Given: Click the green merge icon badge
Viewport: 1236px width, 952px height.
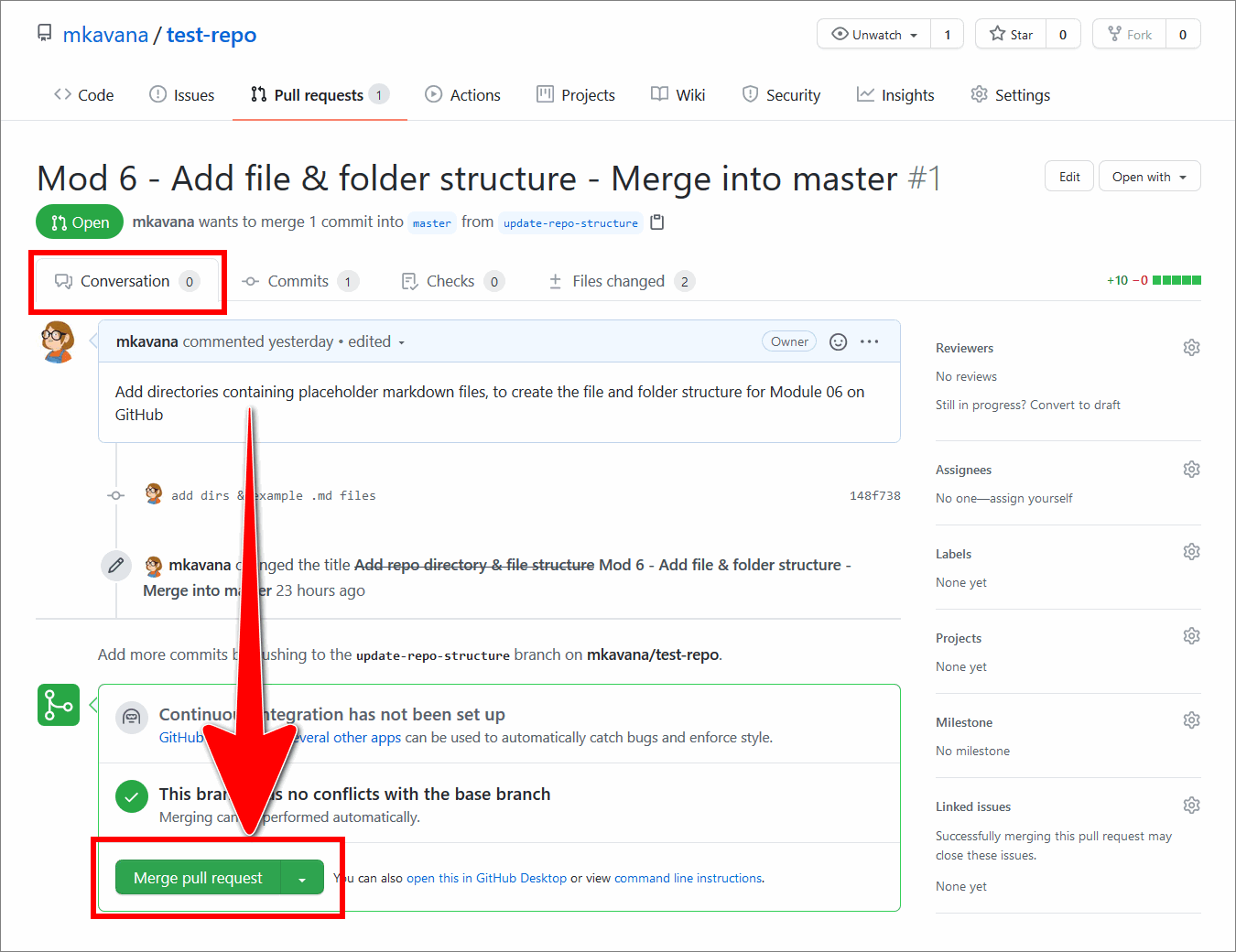Looking at the screenshot, I should pyautogui.click(x=59, y=705).
